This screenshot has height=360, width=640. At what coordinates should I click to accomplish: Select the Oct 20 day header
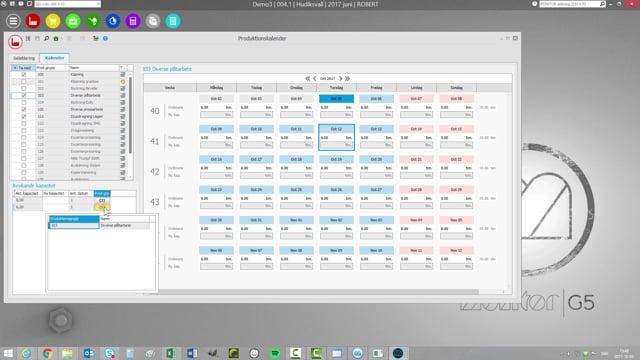coord(376,159)
